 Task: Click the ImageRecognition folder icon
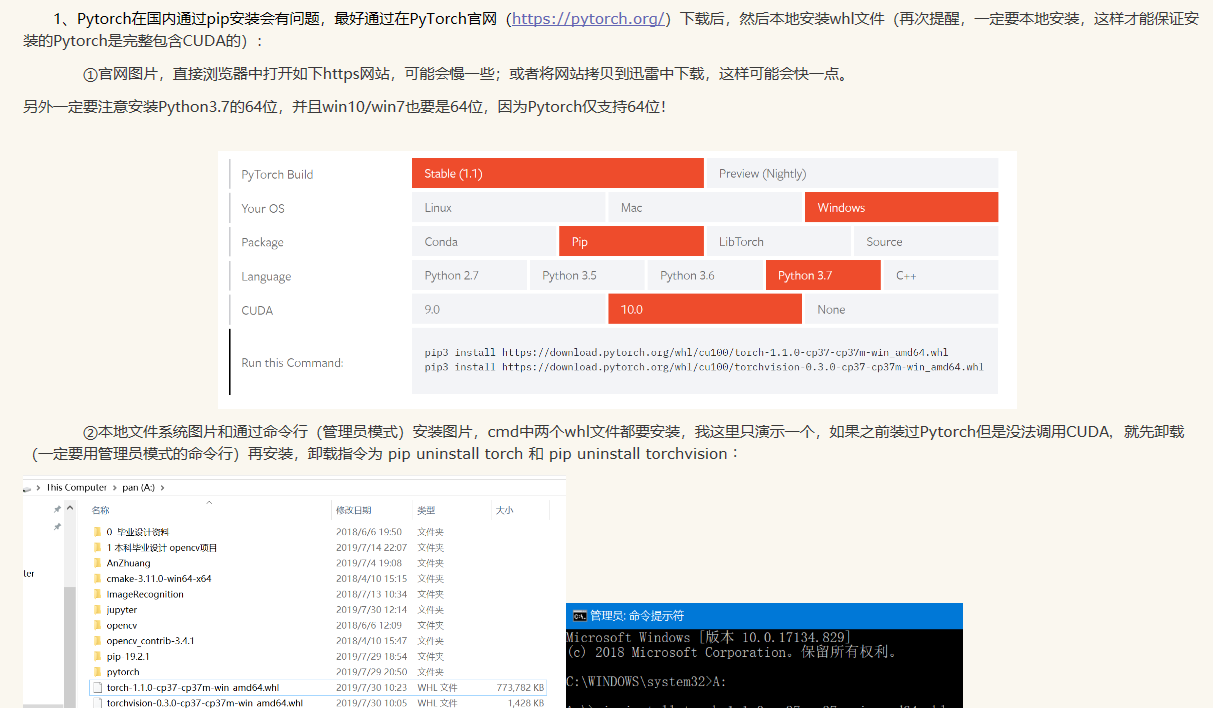click(99, 594)
